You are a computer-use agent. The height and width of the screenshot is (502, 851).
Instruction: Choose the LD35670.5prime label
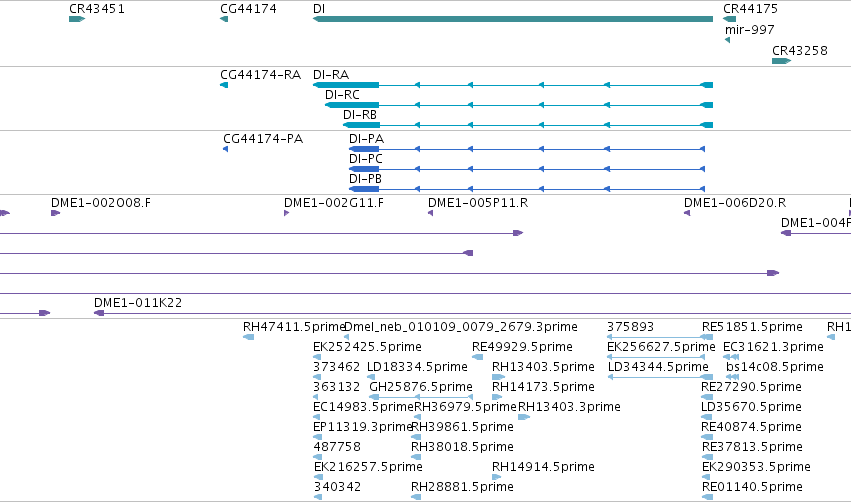(x=751, y=407)
